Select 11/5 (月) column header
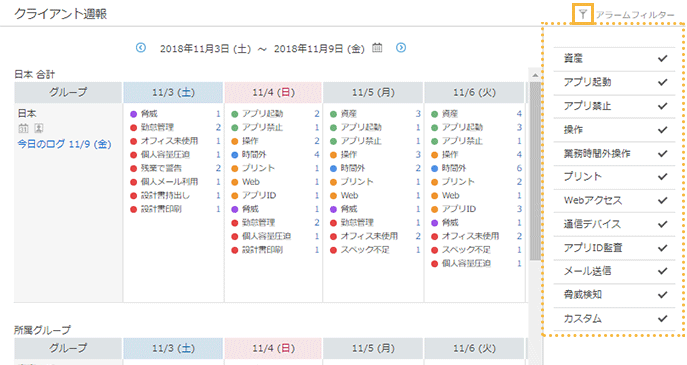This screenshot has width=687, height=365. click(373, 92)
